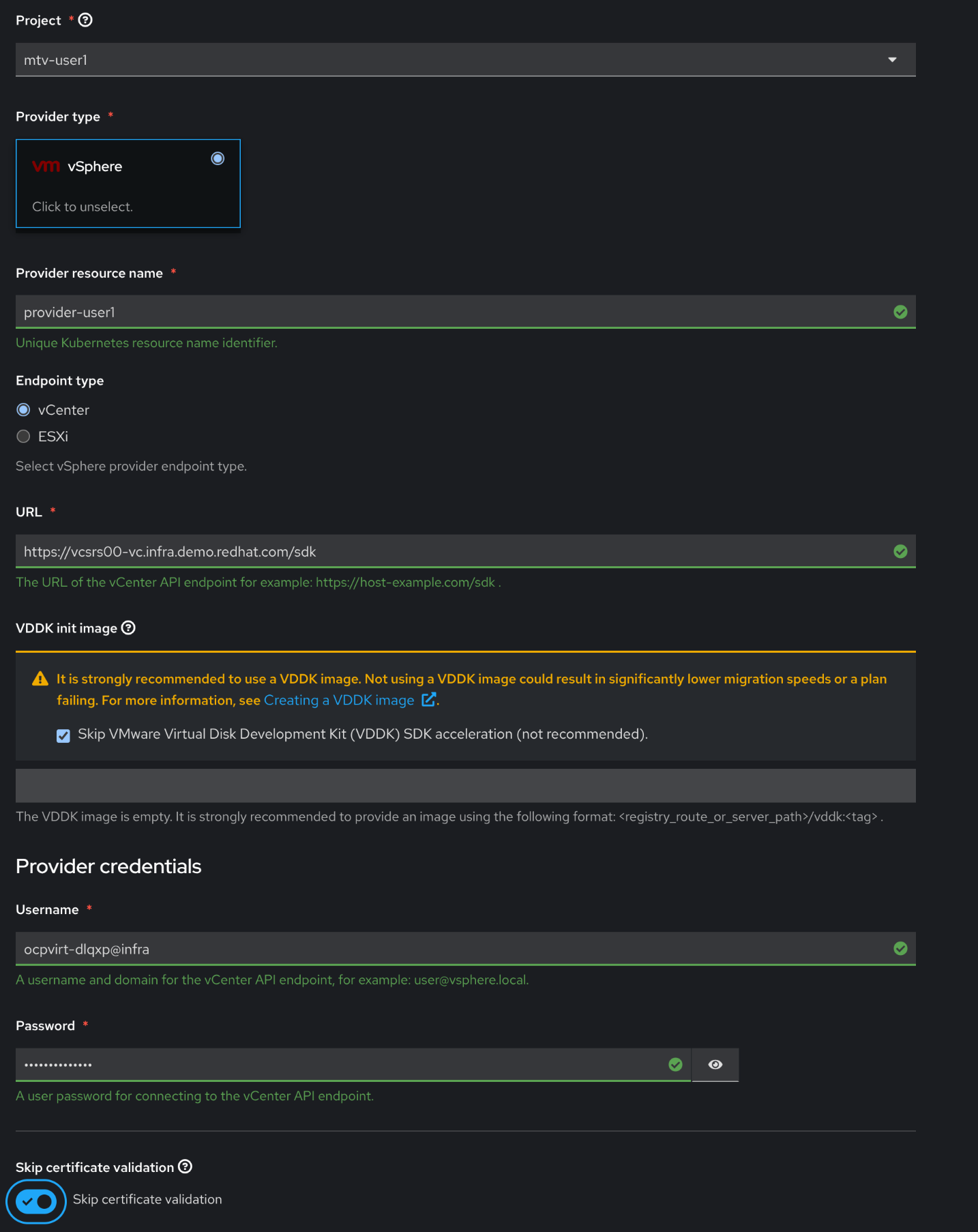Click the dropdown caret arrow in Project field
This screenshot has height=1232, width=978.
(x=892, y=60)
